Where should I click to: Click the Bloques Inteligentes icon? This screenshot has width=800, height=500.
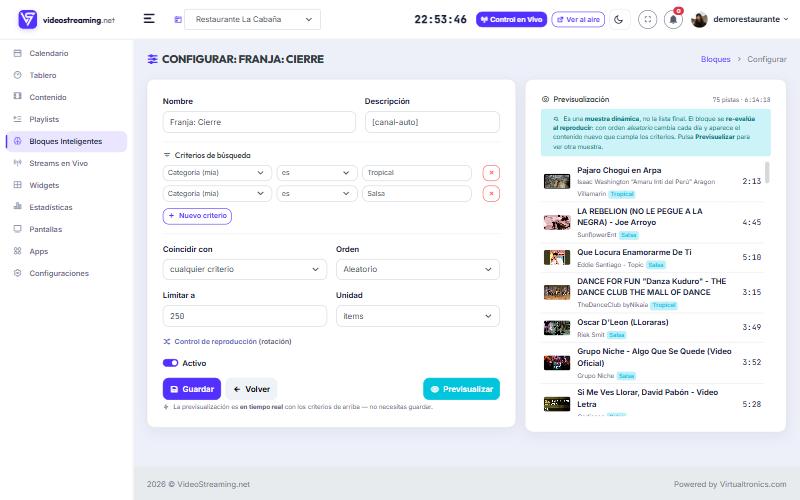[18, 141]
